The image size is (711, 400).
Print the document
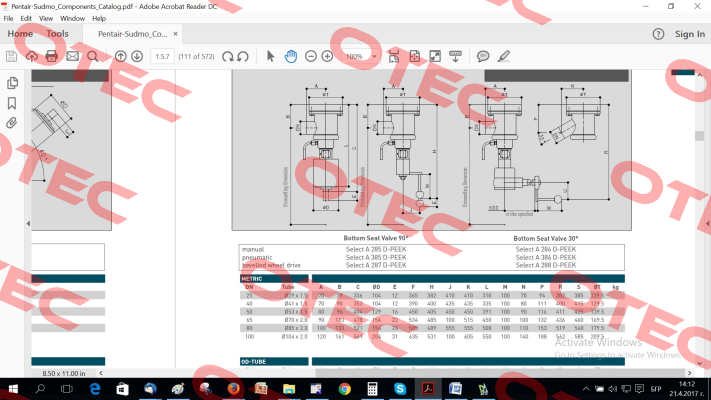52,56
